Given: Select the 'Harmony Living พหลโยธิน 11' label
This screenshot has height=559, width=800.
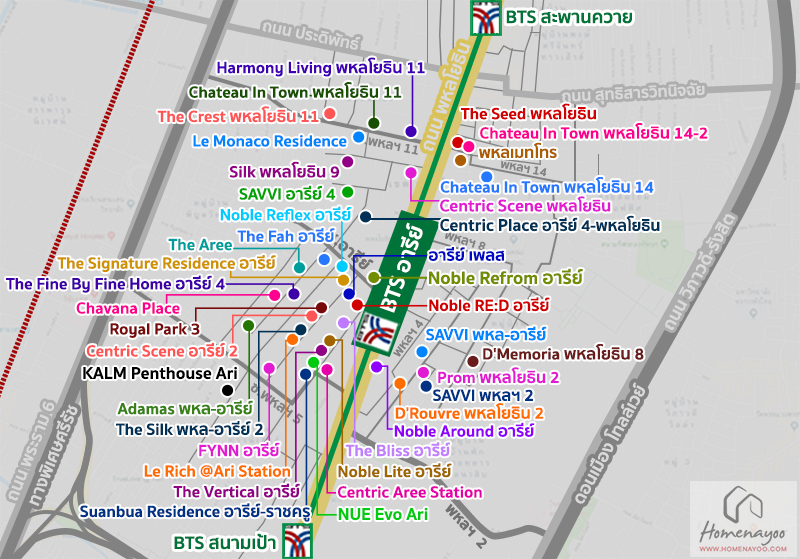Looking at the screenshot, I should tap(320, 68).
